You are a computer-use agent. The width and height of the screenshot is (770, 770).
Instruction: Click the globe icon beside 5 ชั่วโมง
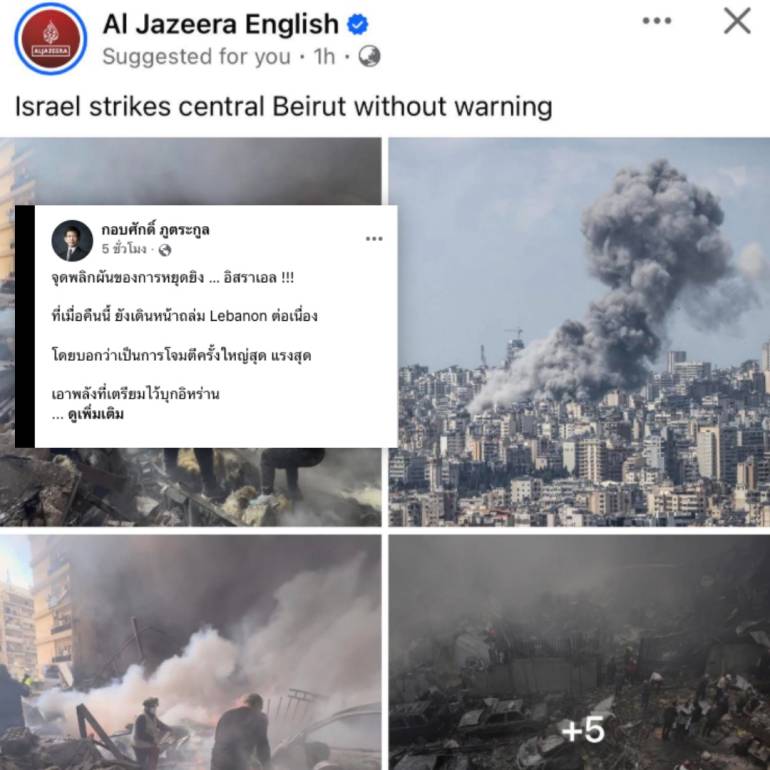click(x=165, y=250)
